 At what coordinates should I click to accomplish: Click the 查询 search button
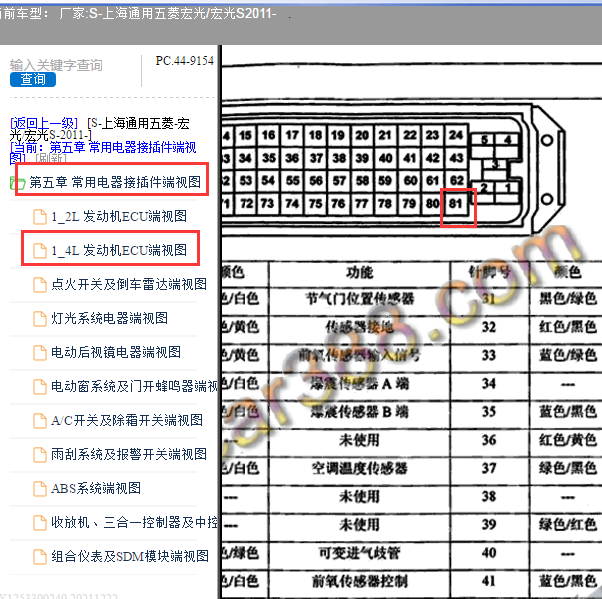click(x=33, y=79)
